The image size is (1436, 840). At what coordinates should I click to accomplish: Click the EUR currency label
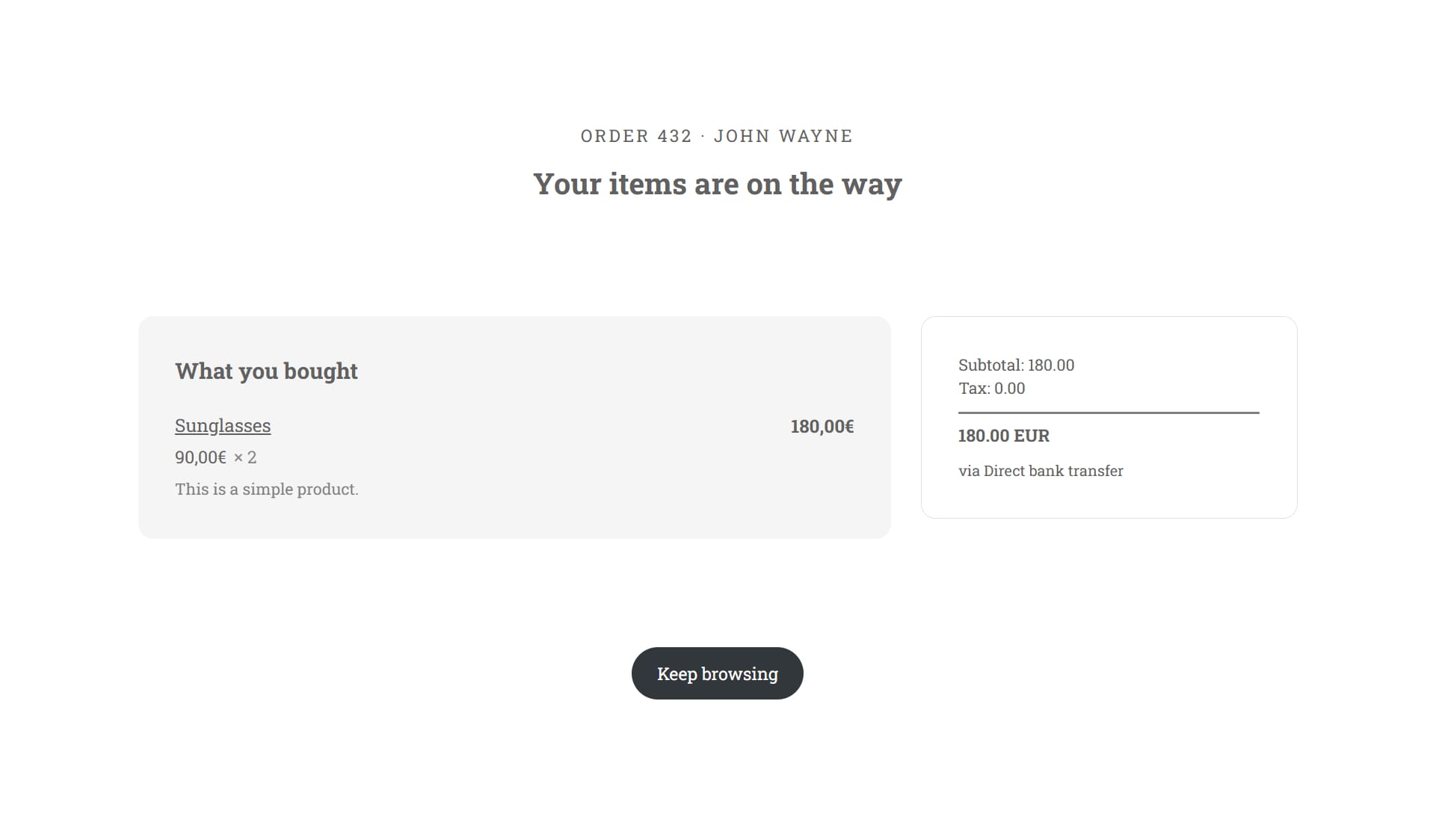point(1032,436)
